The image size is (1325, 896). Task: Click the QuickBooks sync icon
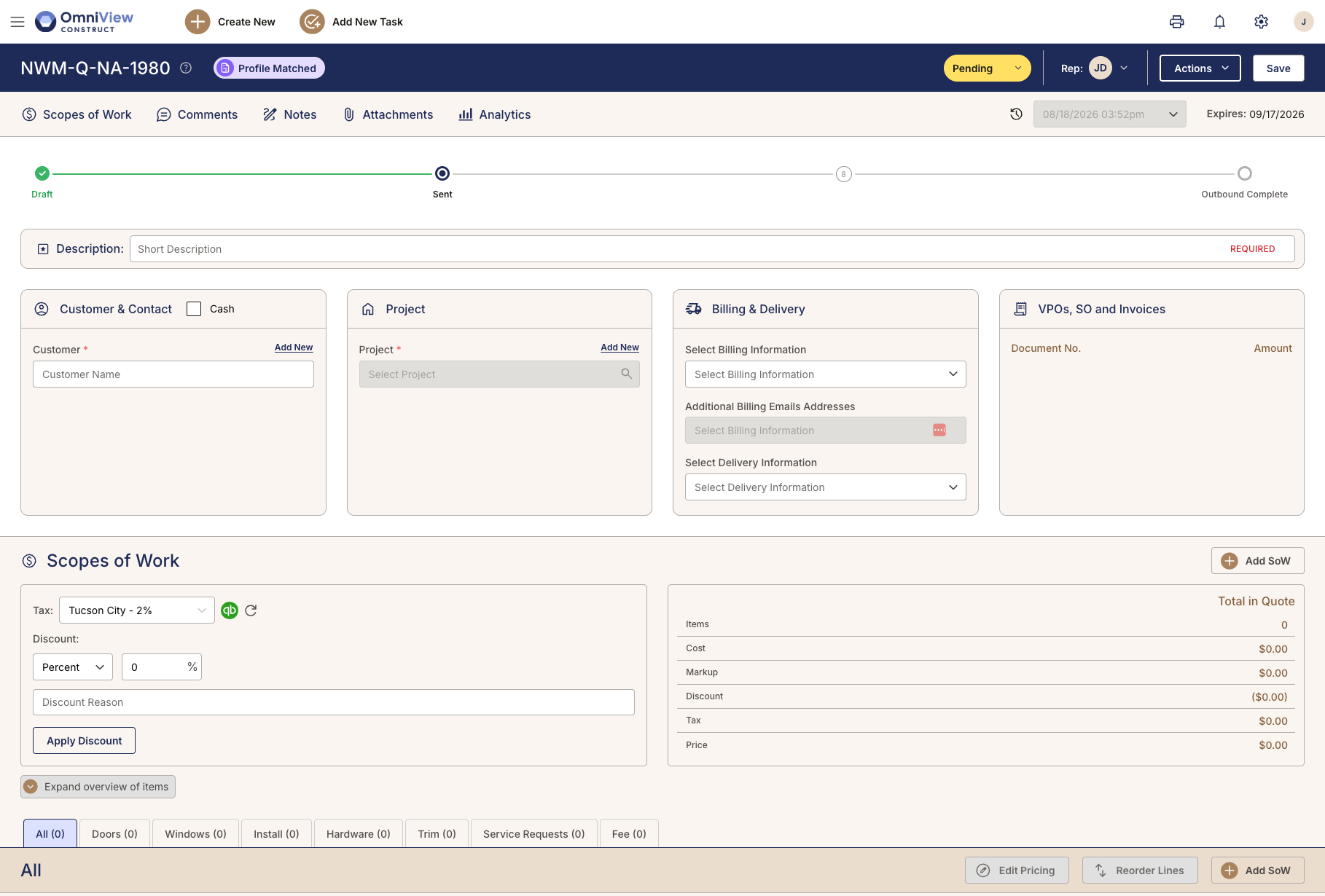coord(230,610)
